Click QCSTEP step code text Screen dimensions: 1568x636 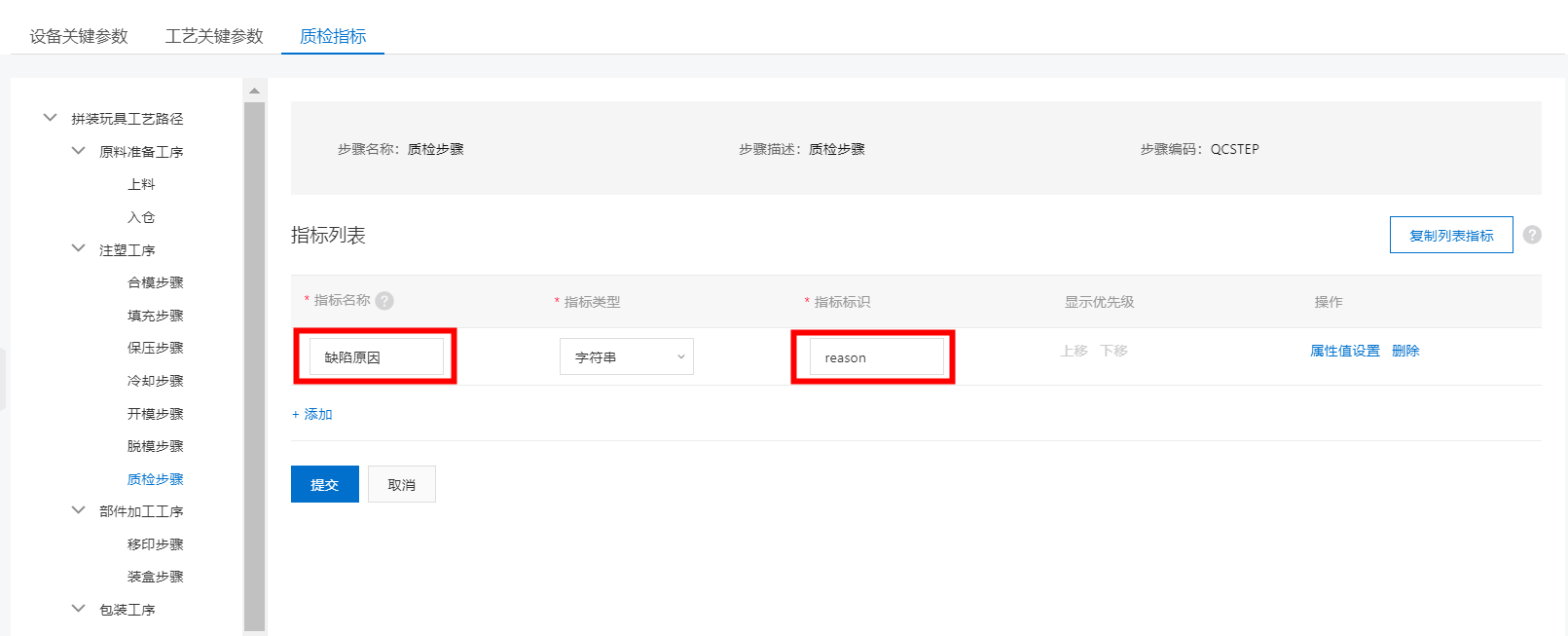[1235, 149]
